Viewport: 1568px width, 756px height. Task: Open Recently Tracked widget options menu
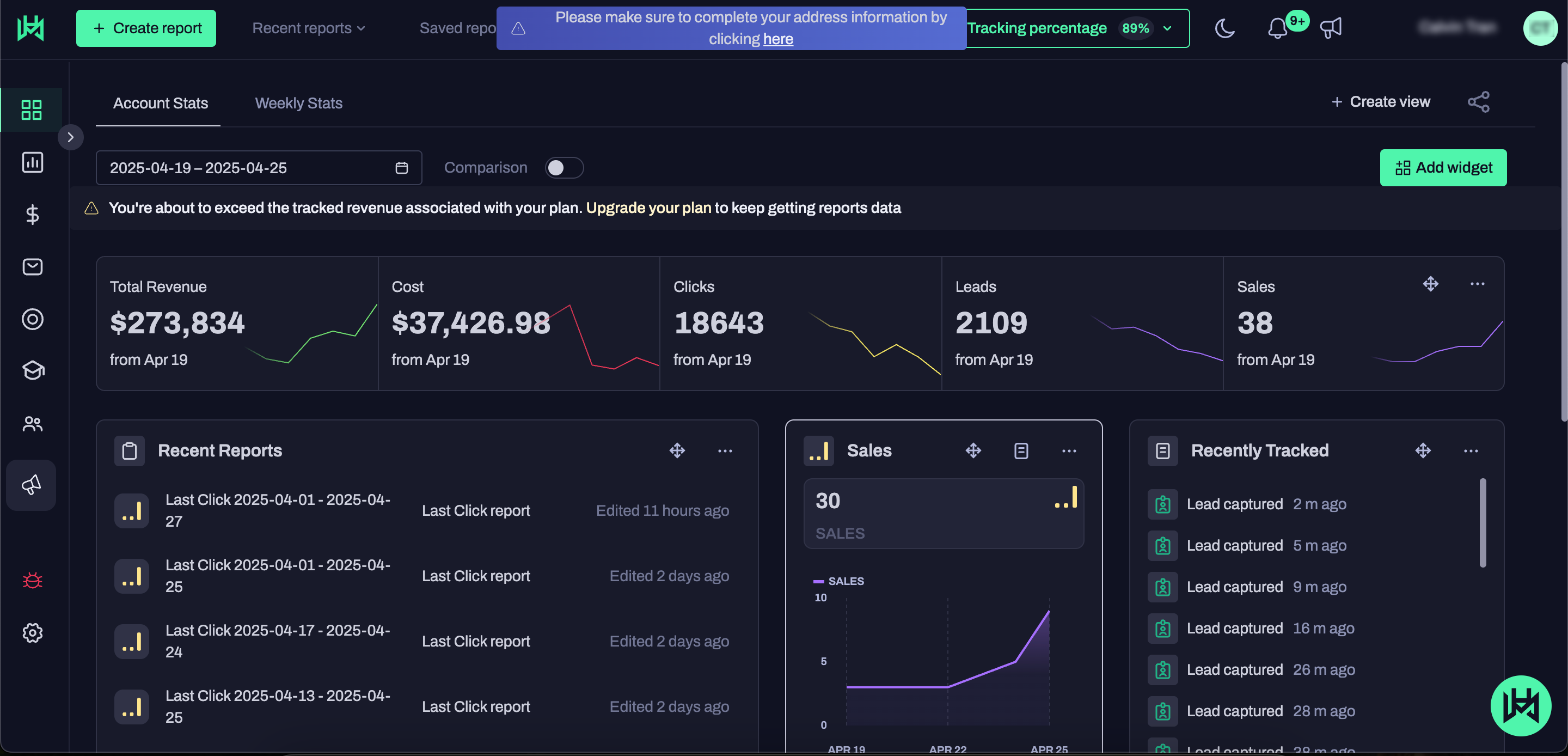[1471, 450]
